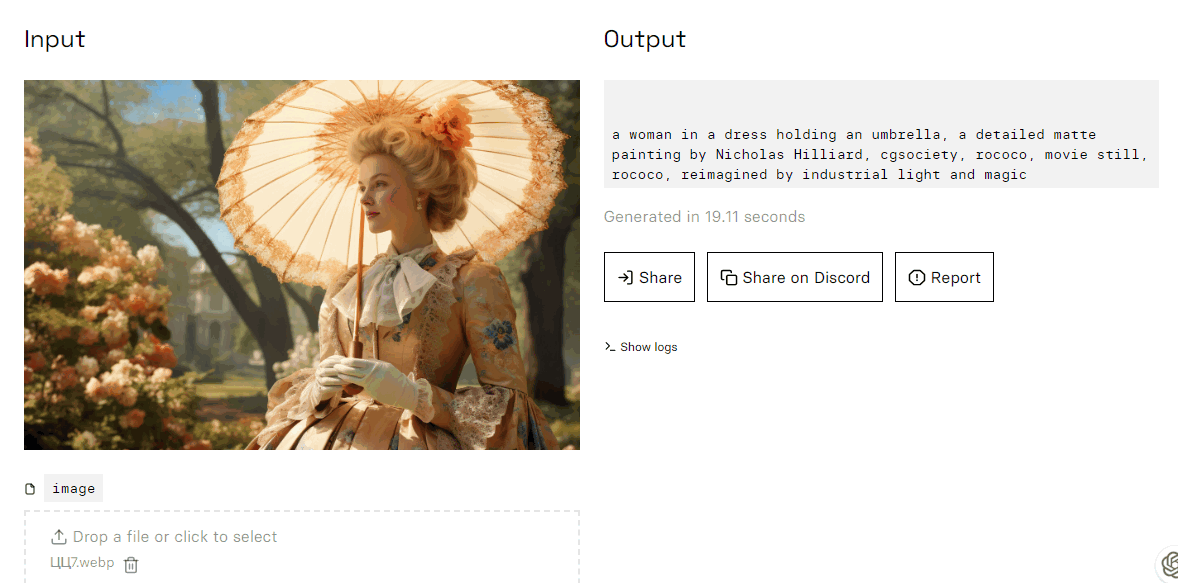Click the Report button
This screenshot has height=583, width=1178.
[944, 277]
